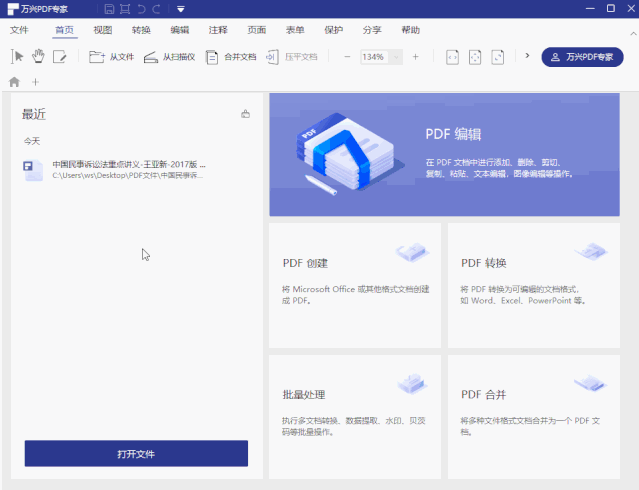This screenshot has width=639, height=490.
Task: Click the save icon in title bar
Action: (x=109, y=9)
